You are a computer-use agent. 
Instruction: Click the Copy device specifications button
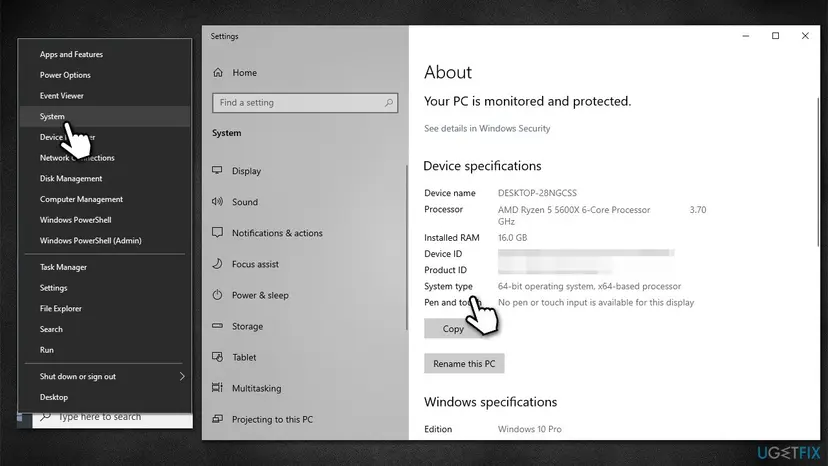(453, 329)
